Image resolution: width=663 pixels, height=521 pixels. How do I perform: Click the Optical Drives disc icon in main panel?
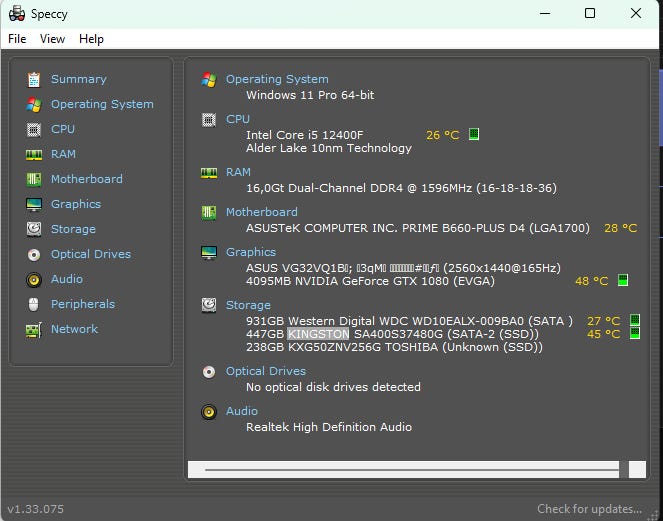pos(209,372)
